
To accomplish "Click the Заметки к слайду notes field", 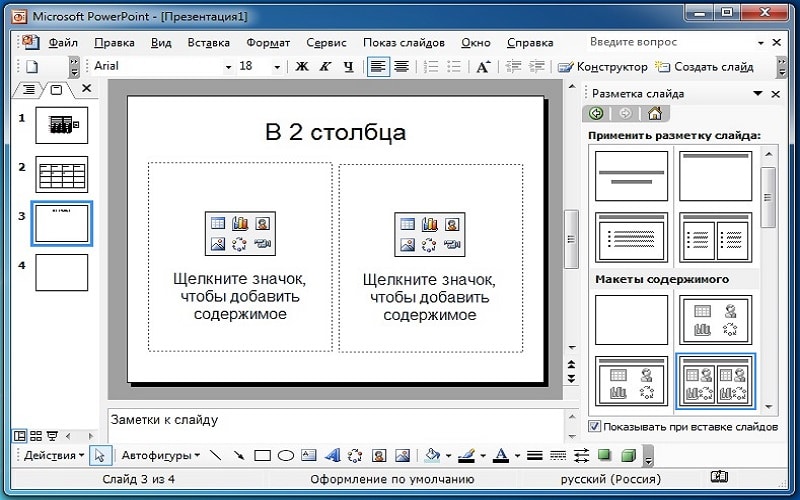I will click(x=334, y=425).
